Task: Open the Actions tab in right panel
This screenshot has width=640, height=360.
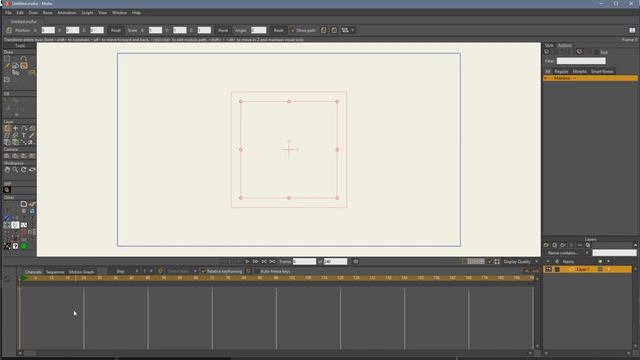Action: [564, 46]
